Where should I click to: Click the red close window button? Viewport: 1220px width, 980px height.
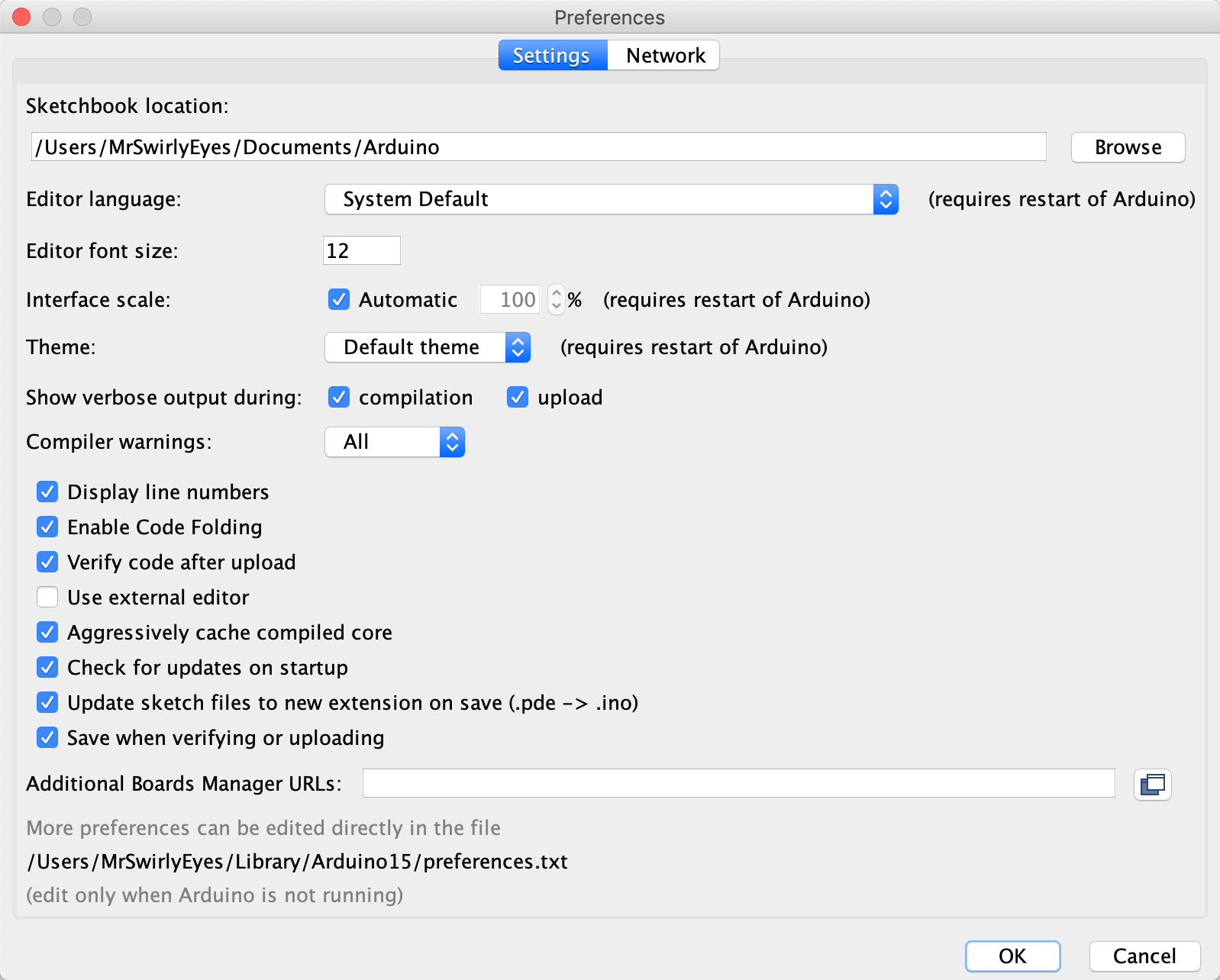21,17
